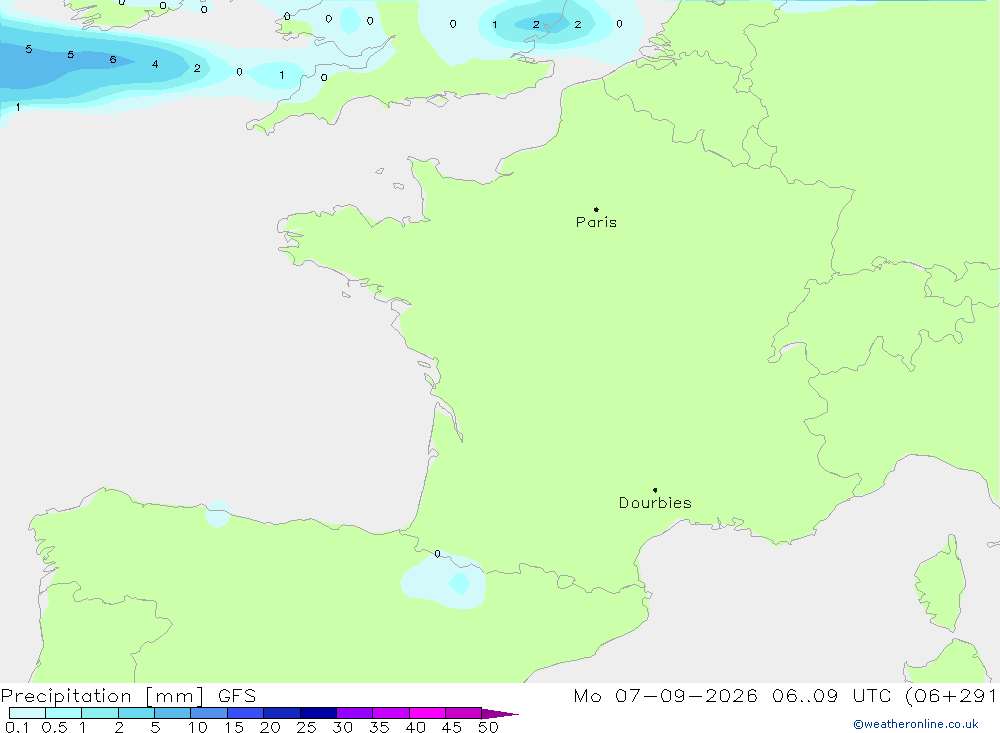
Task: Select the Dourbies location dot marker
Action: pyautogui.click(x=655, y=490)
